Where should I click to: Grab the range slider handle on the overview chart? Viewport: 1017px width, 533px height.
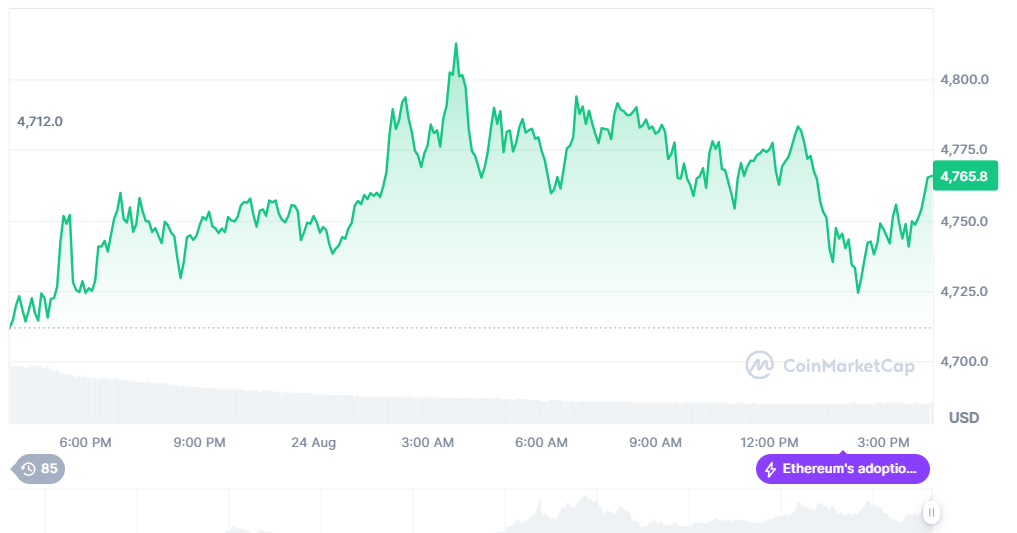coord(931,513)
